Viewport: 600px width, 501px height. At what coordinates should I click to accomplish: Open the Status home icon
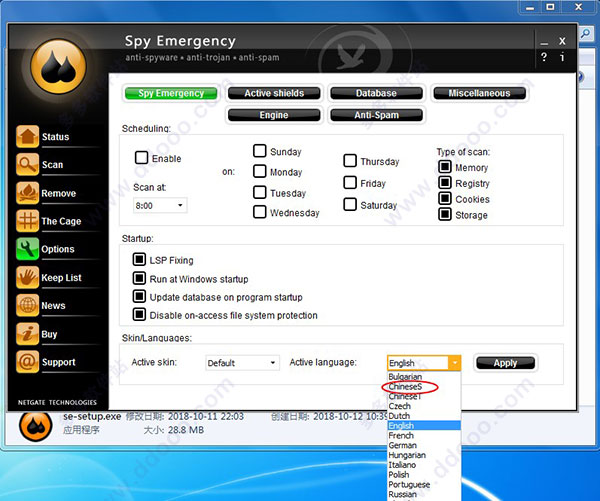tap(28, 136)
